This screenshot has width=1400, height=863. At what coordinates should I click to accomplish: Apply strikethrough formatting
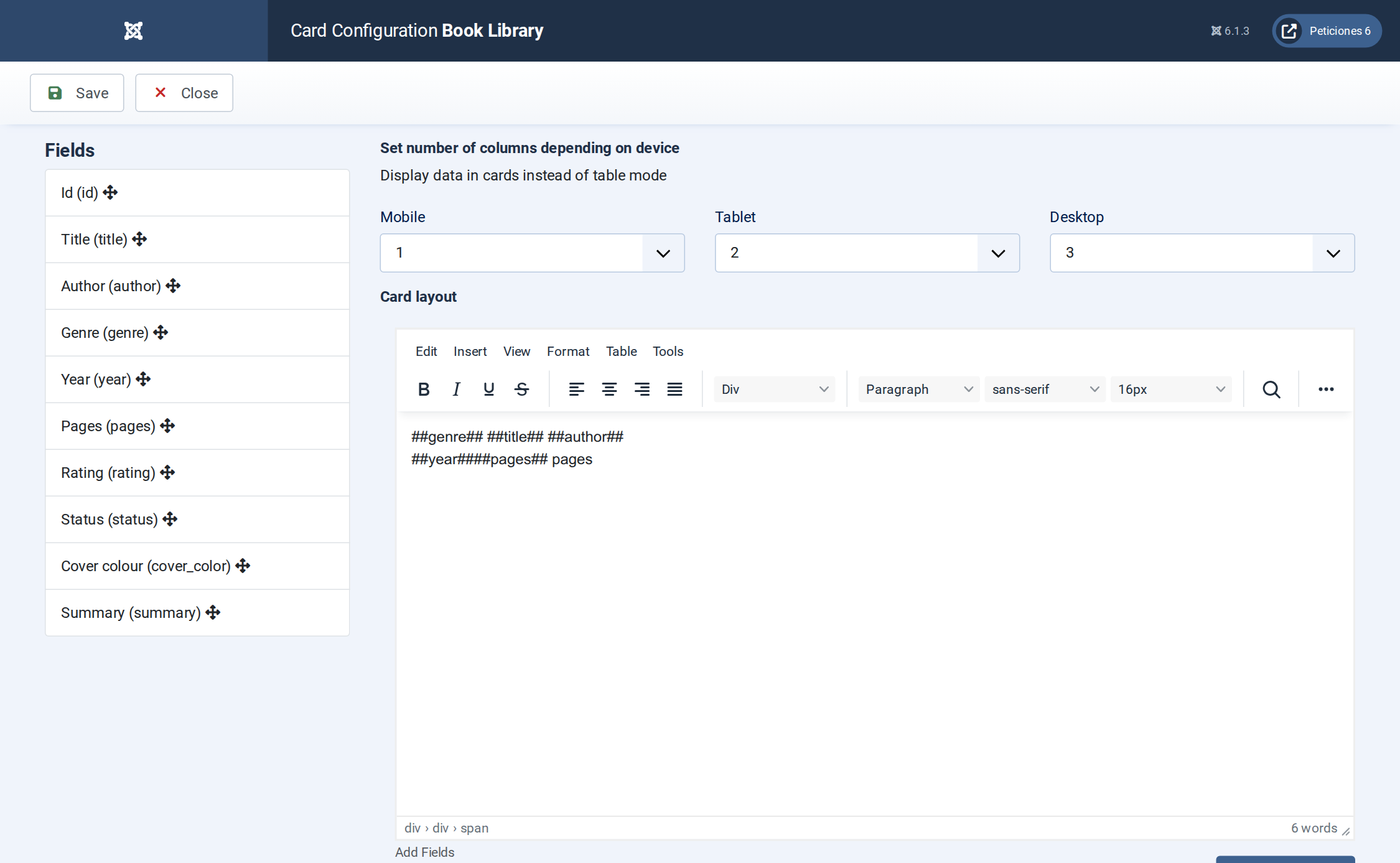coord(521,389)
